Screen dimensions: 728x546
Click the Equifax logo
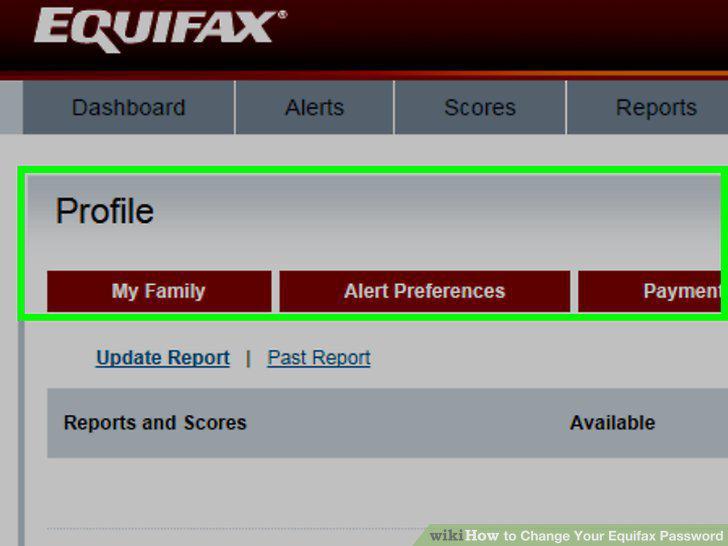coord(160,30)
